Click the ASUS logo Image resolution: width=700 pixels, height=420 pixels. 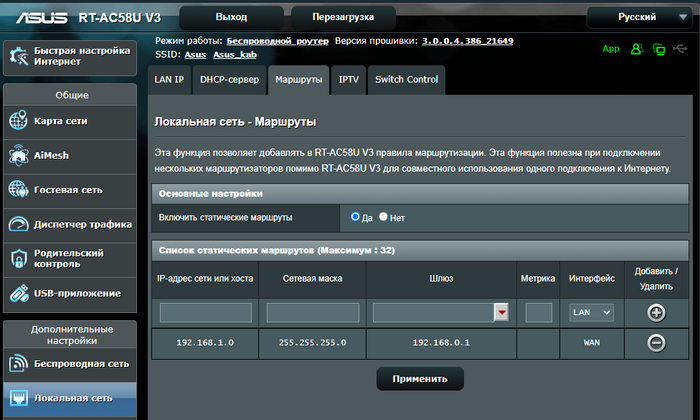pyautogui.click(x=42, y=18)
